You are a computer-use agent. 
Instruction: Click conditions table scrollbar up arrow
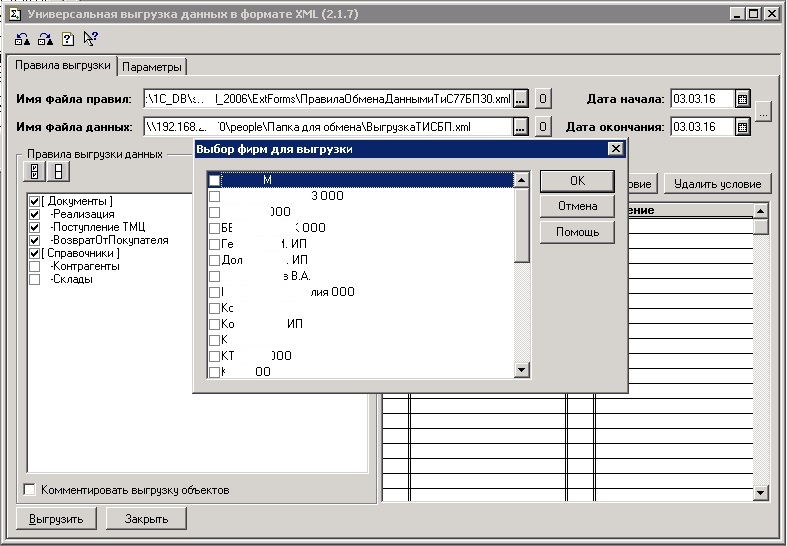[x=760, y=211]
